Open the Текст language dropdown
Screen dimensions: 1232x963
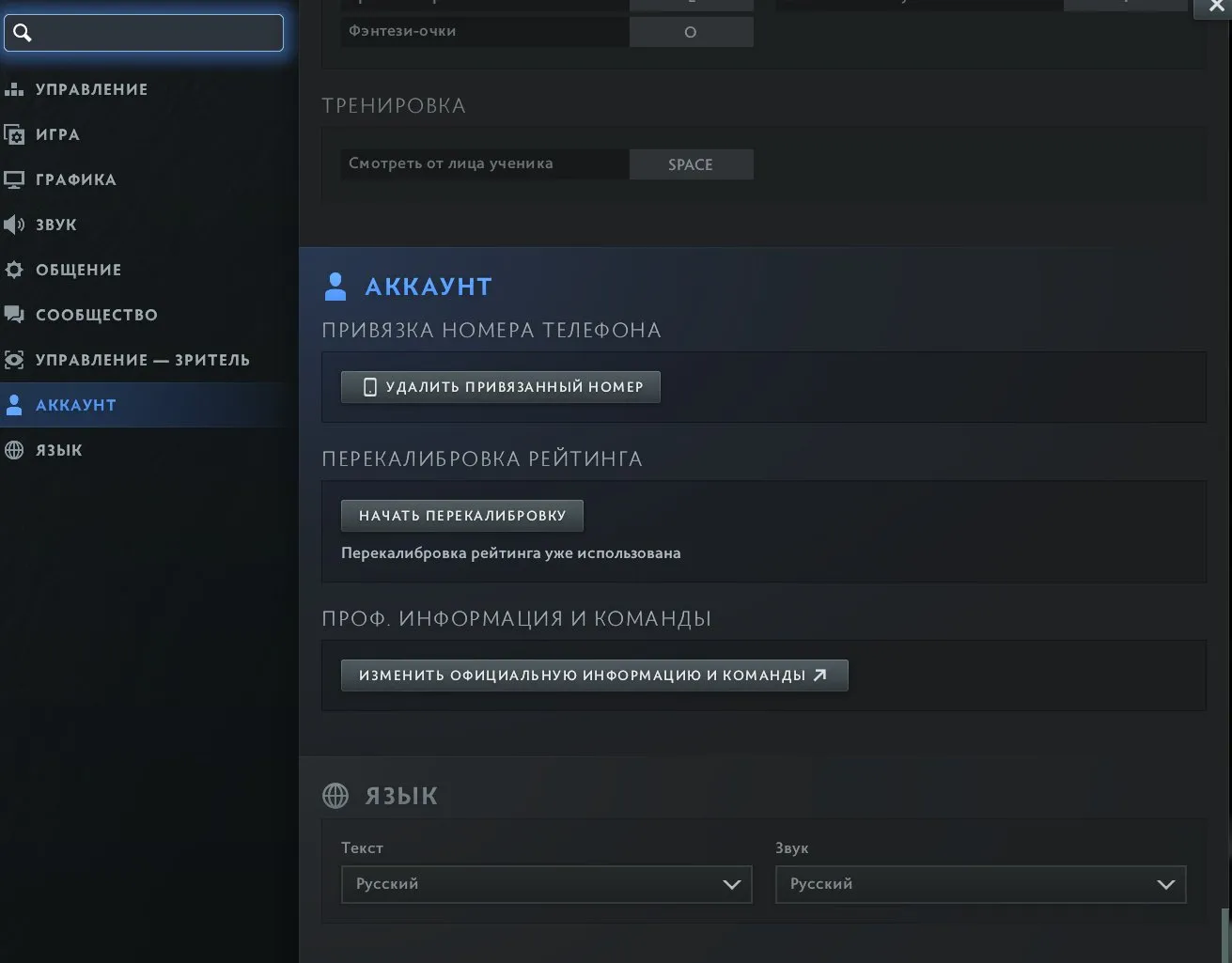coord(546,884)
